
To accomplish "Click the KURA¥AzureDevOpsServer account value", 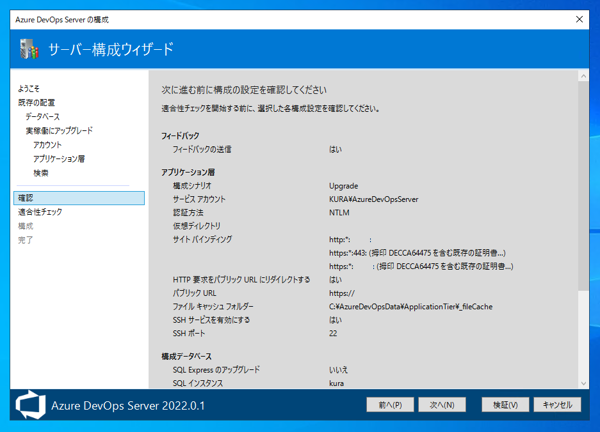I will 373,199.
